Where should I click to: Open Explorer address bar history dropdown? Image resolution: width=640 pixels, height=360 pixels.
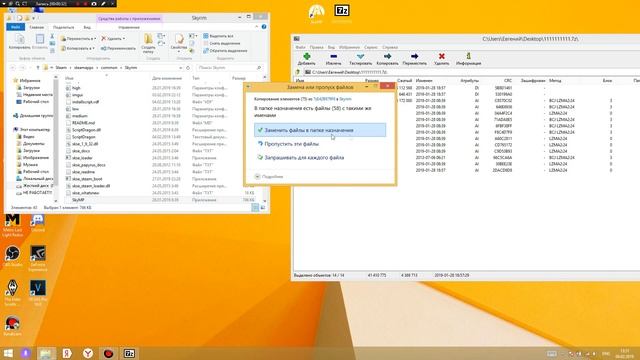click(x=180, y=68)
